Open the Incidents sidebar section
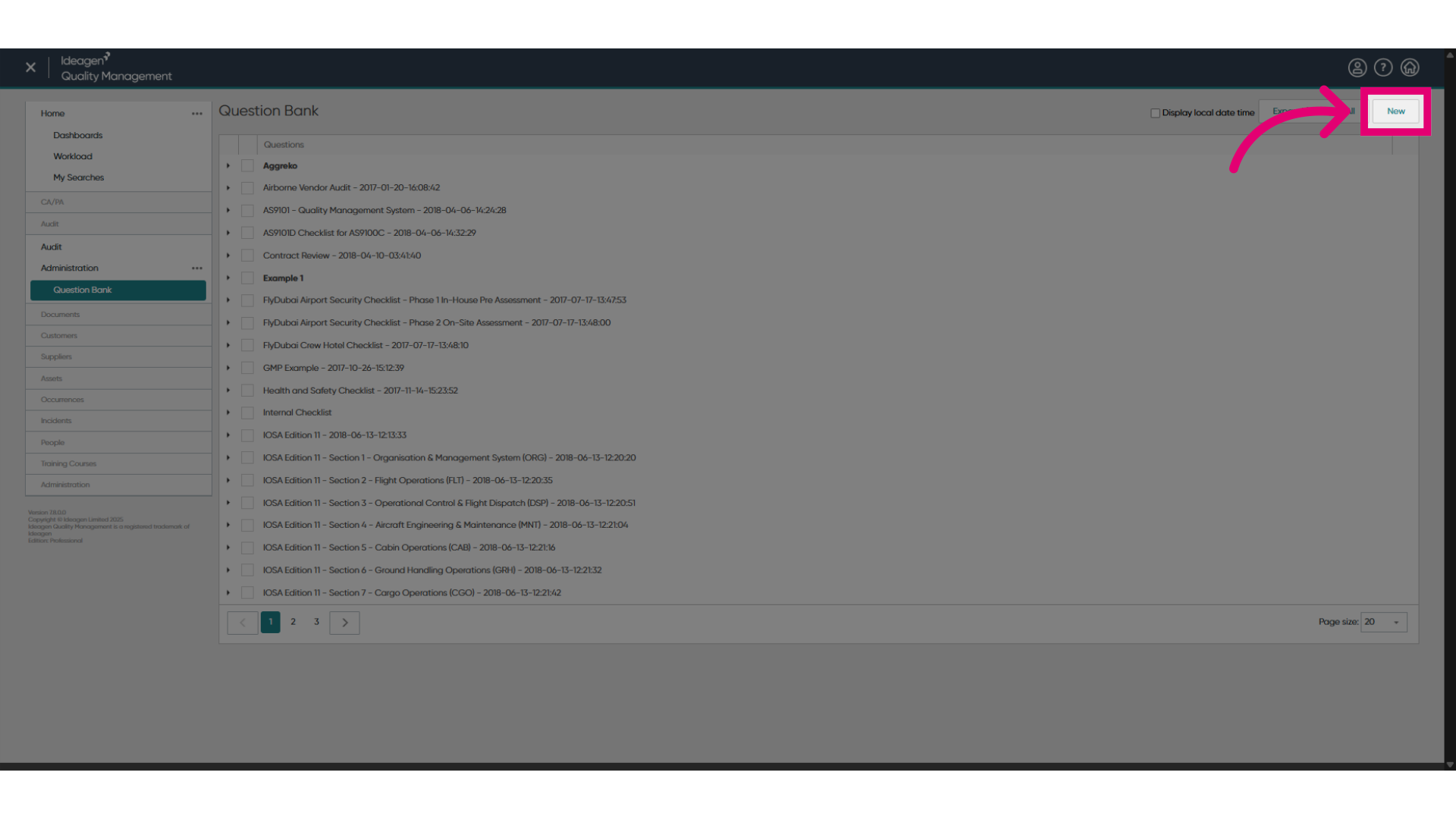1456x819 pixels. pyautogui.click(x=118, y=421)
